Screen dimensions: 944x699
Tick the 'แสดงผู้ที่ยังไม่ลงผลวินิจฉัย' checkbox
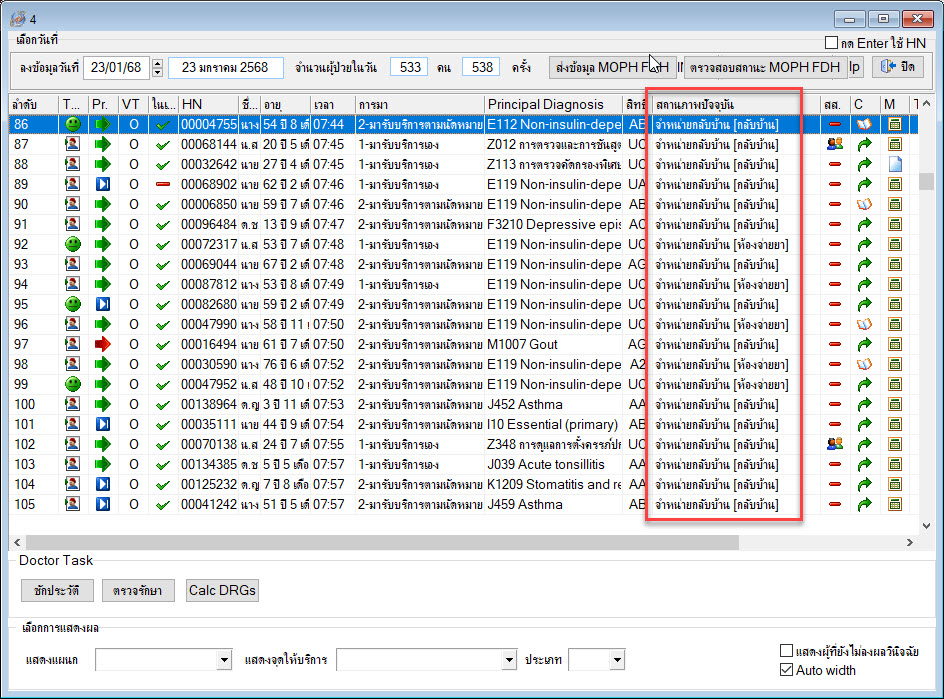786,651
